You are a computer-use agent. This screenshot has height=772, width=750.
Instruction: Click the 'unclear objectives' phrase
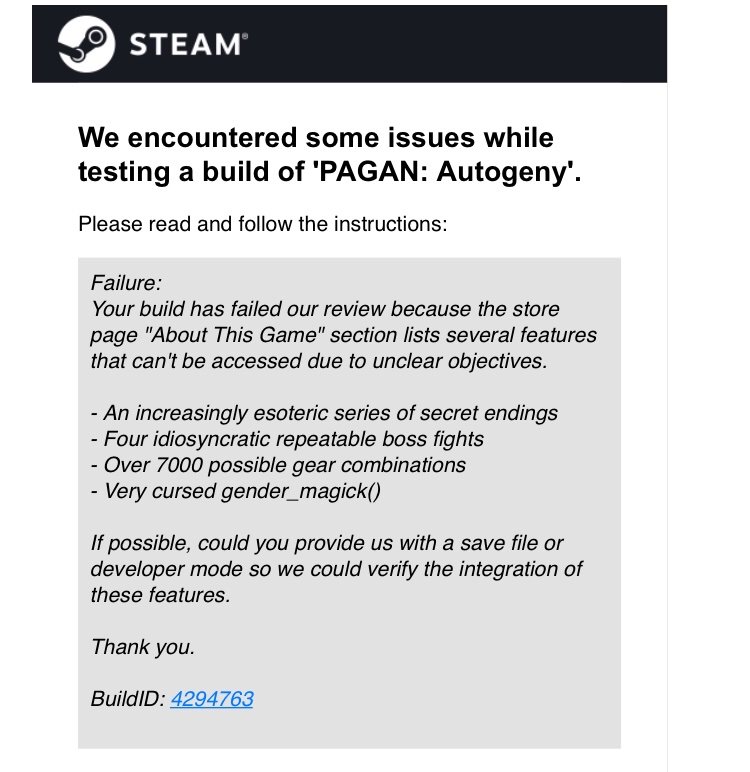tap(460, 361)
